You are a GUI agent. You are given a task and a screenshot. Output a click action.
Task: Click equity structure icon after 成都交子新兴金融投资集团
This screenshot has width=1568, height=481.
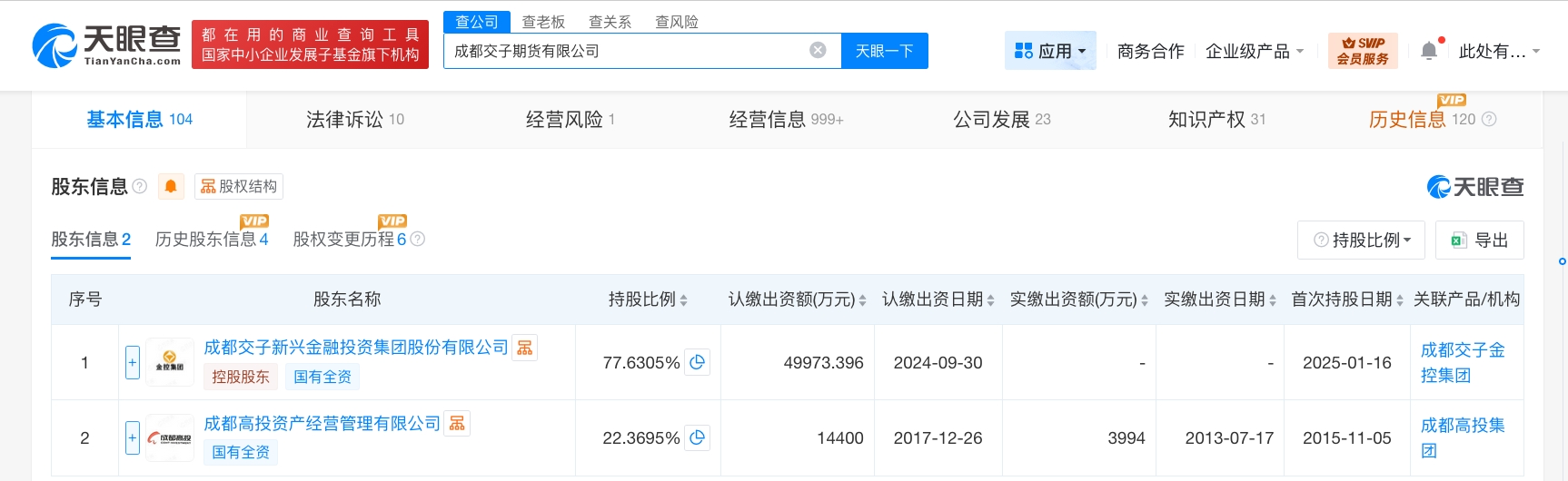[x=525, y=348]
